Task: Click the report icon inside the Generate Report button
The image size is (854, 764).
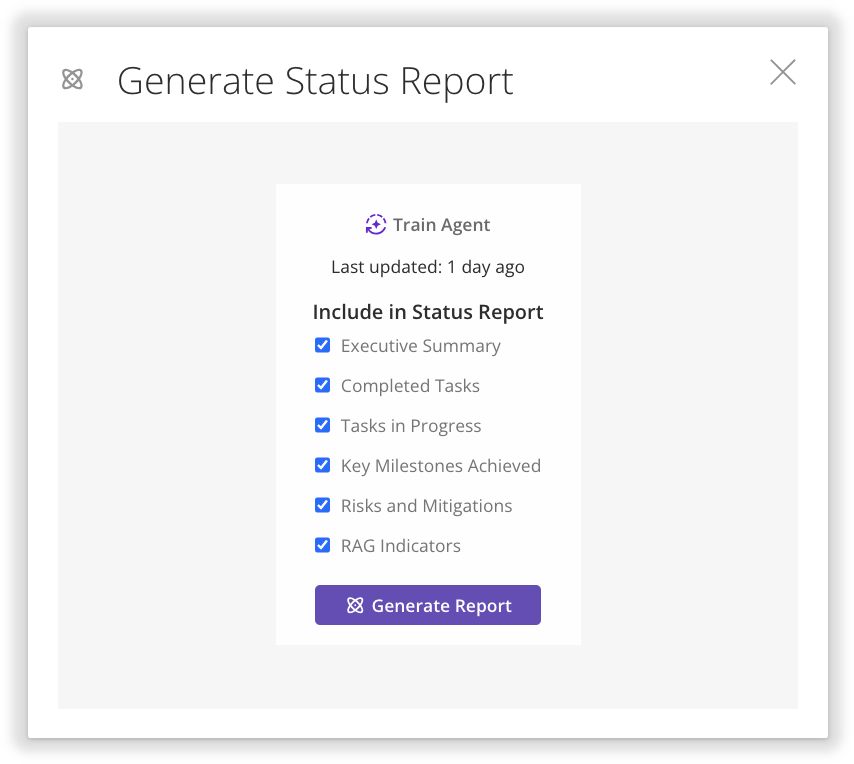Action: coord(355,604)
